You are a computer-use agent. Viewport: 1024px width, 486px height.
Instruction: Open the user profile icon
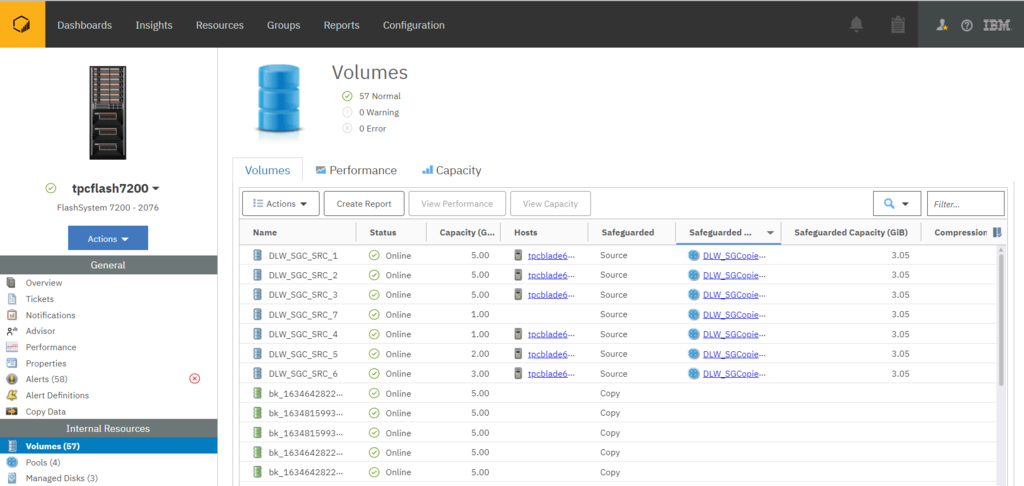[x=942, y=25]
